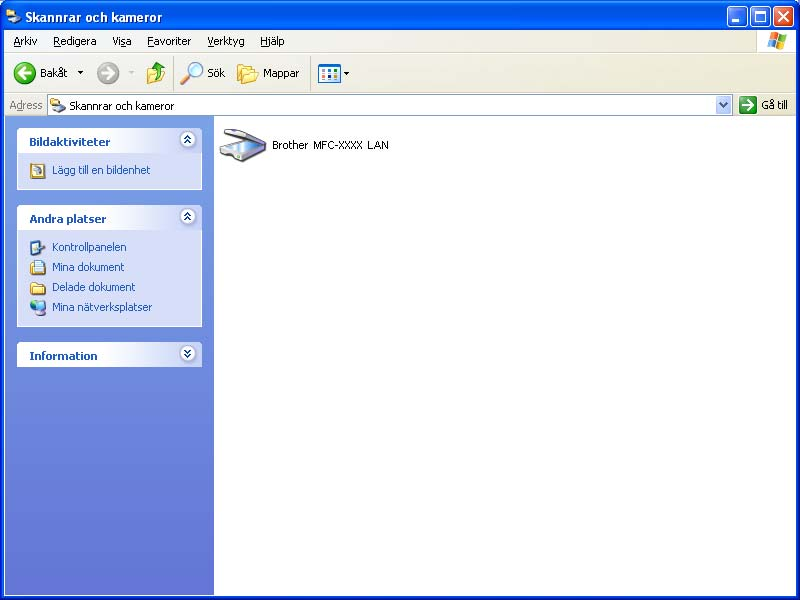Open the Delade dokument link

tap(93, 287)
